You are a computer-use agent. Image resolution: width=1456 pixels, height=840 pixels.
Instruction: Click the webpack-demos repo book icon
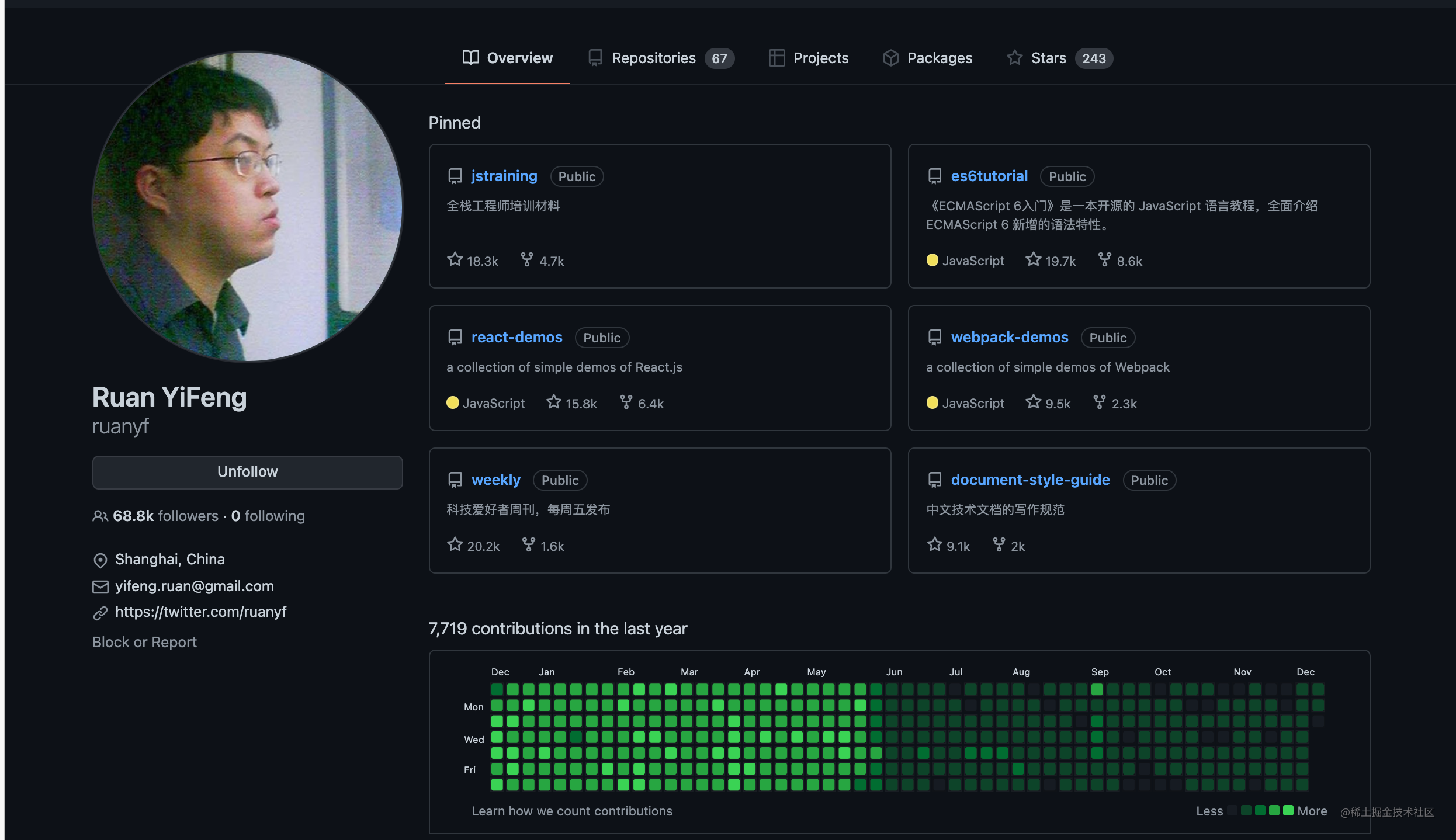[x=934, y=337]
